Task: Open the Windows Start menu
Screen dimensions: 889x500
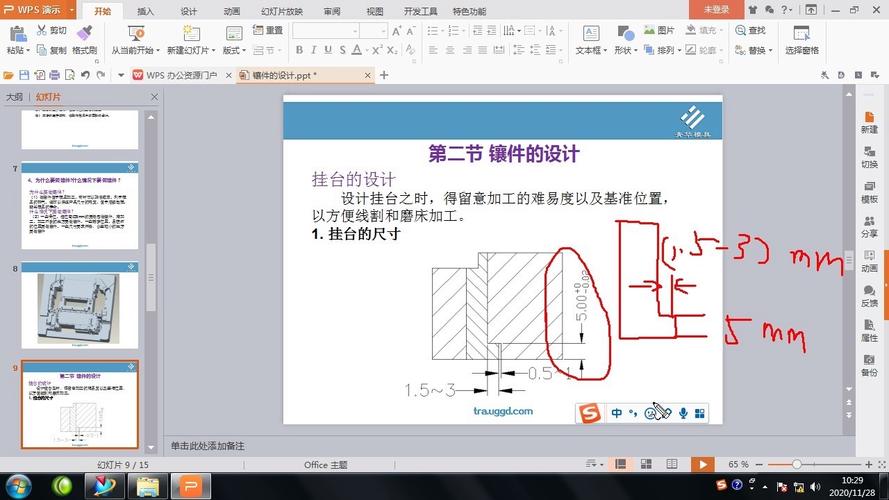Action: pos(18,486)
